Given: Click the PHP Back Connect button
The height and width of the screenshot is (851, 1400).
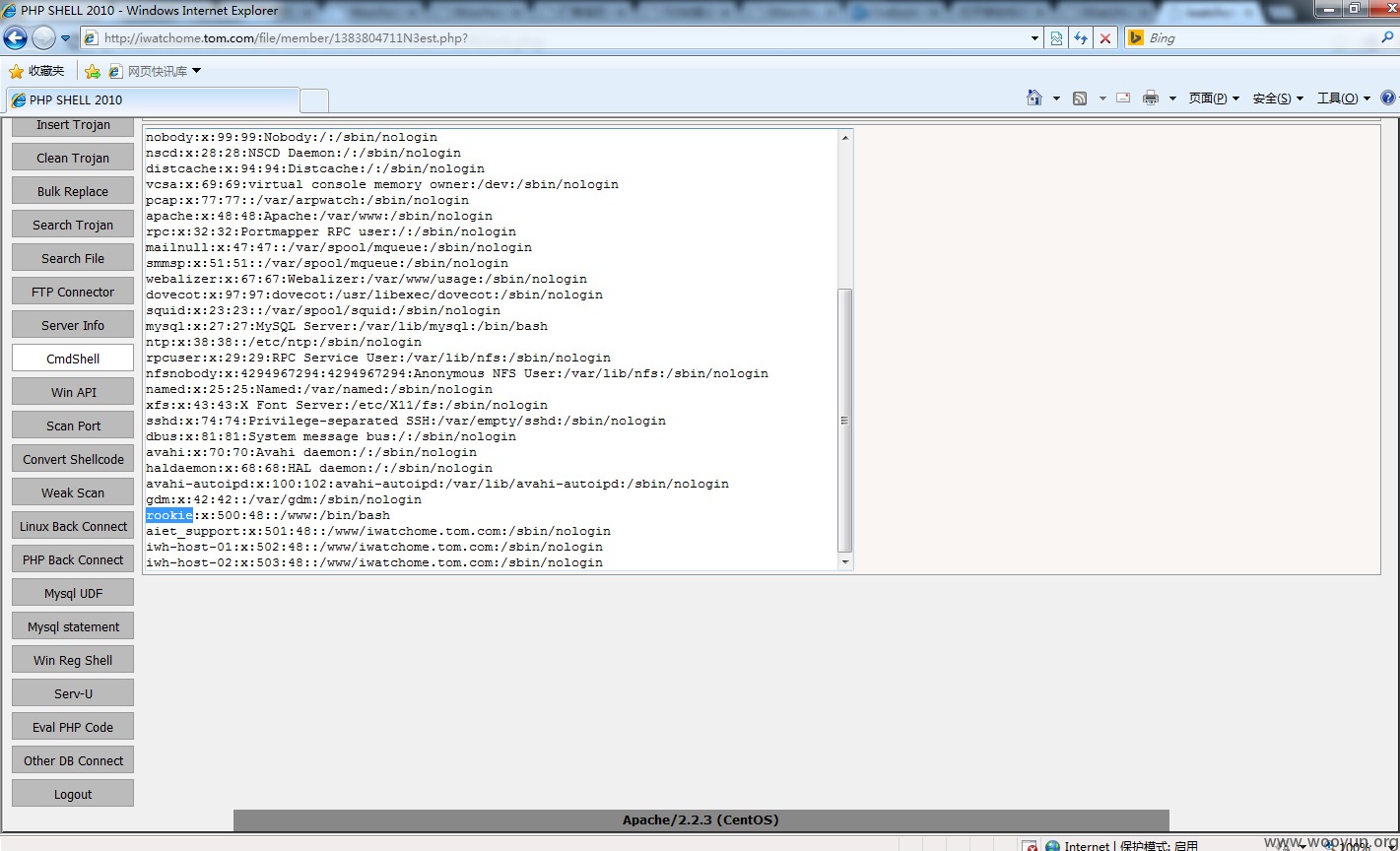Looking at the screenshot, I should click(73, 559).
